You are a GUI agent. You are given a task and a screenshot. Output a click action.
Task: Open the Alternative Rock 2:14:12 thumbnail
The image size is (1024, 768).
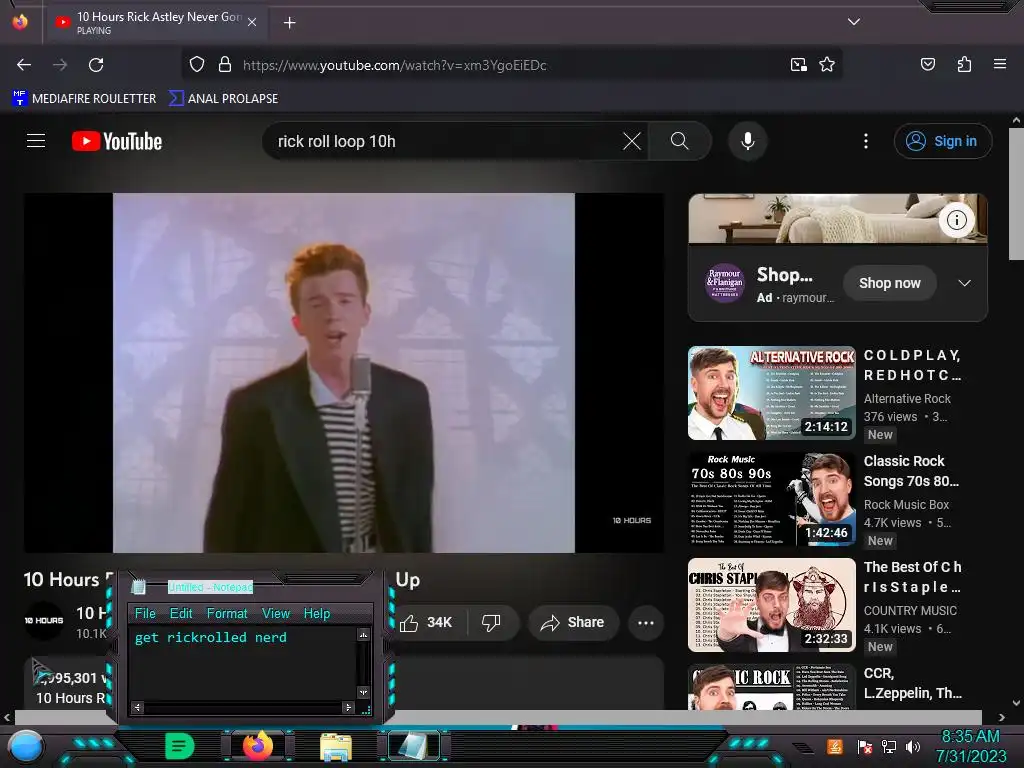771,392
